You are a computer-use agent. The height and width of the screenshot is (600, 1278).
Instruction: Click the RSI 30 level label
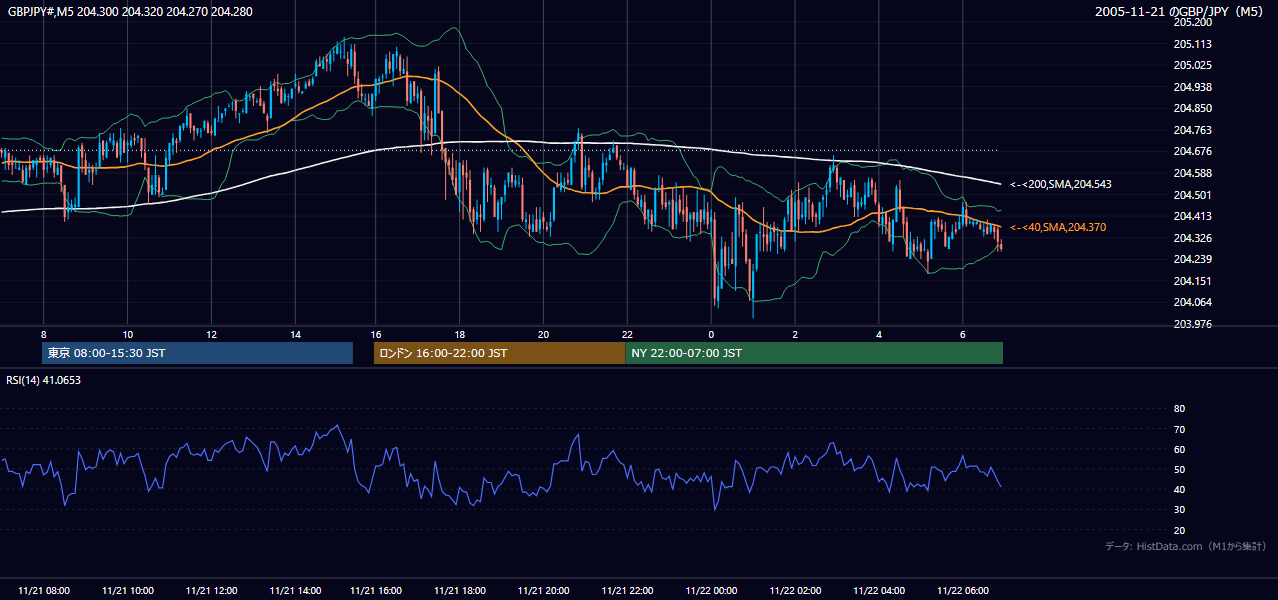[x=1179, y=510]
